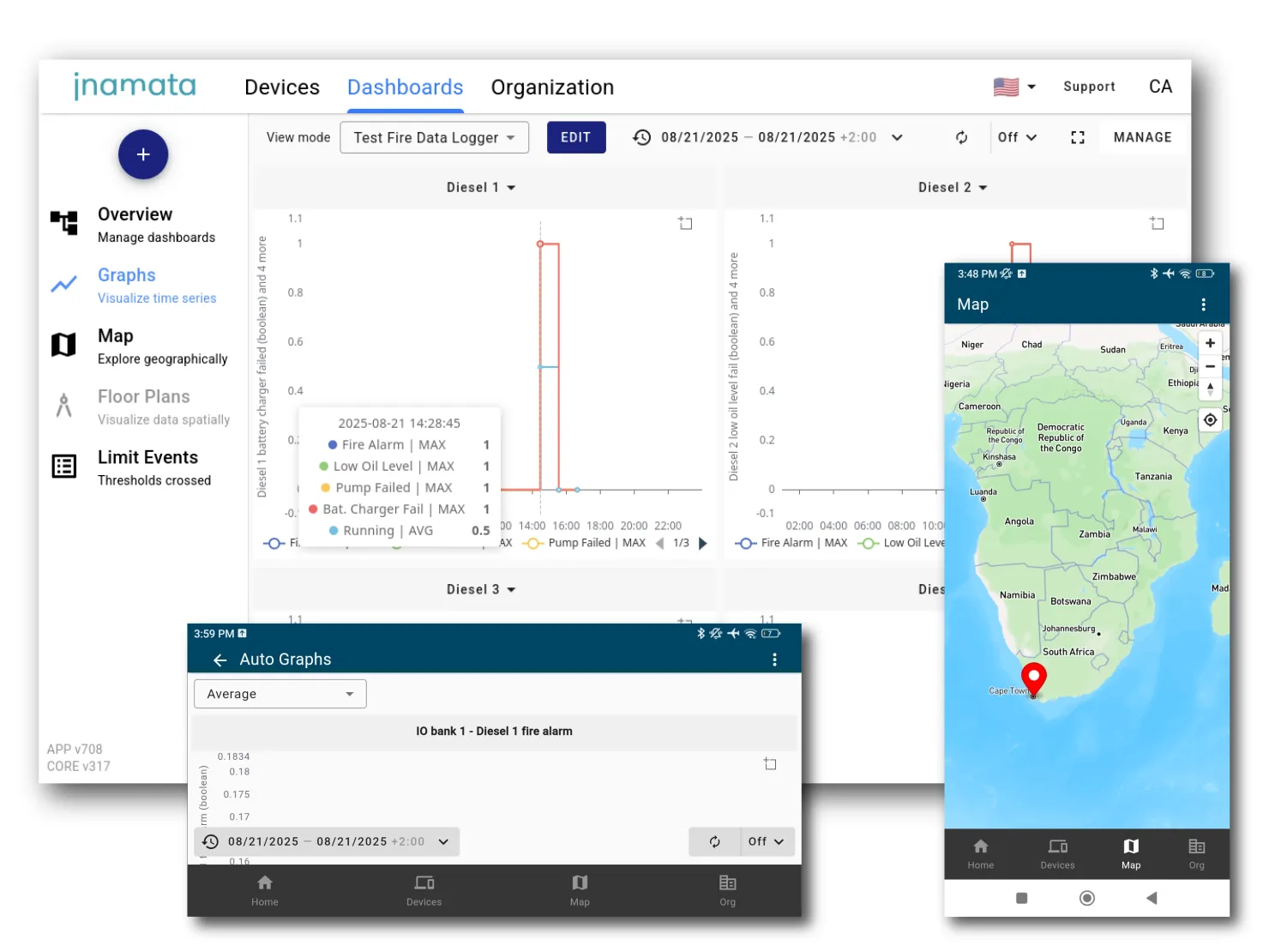Tap Android home circle button
Viewport: 1263px width, 952px height.
(1087, 898)
